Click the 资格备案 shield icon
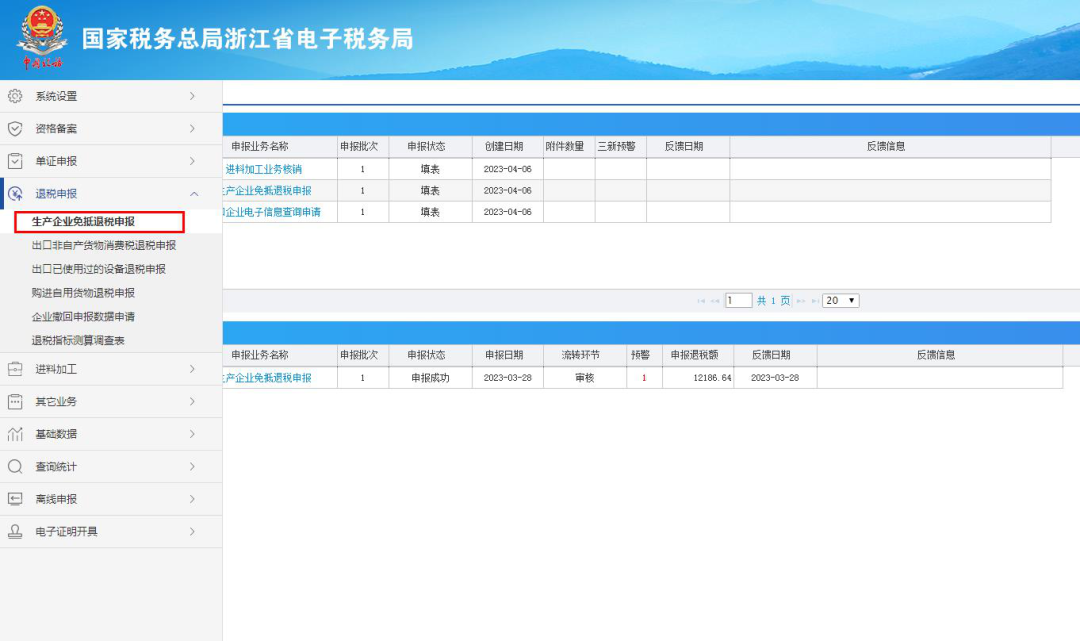The image size is (1080, 641). click(x=14, y=129)
